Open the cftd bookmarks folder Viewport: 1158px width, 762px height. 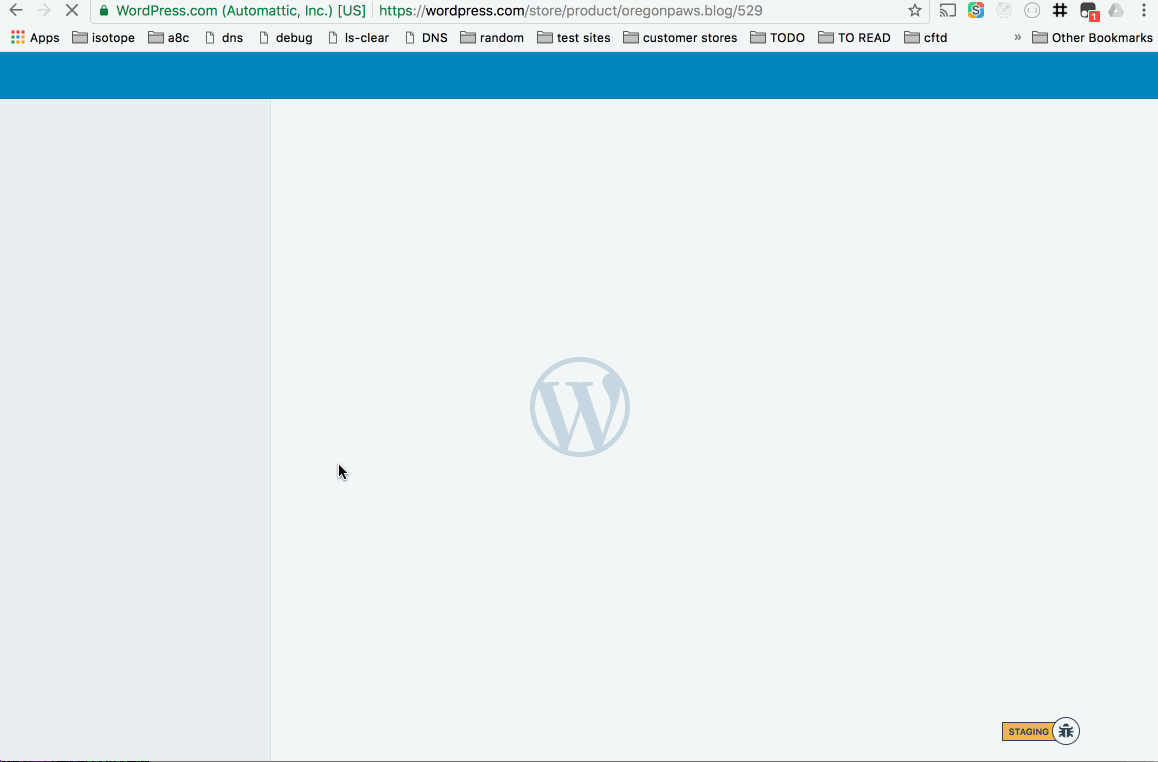925,38
